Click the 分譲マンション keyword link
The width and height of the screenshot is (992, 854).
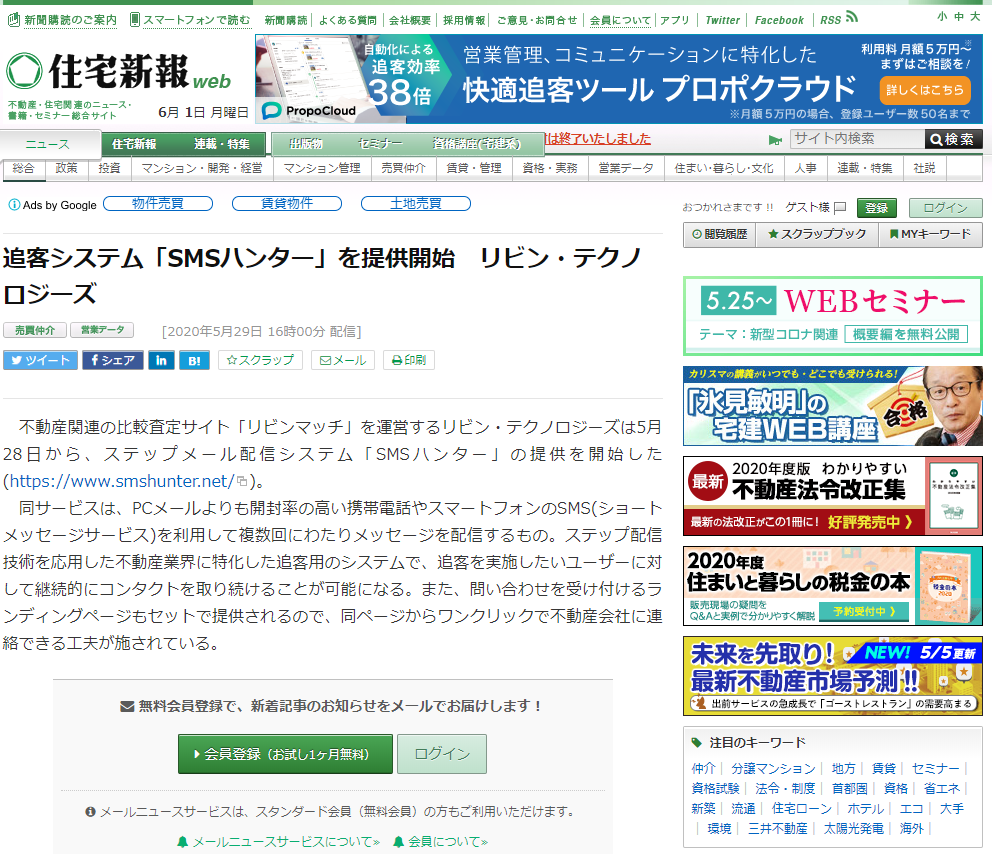pos(773,769)
